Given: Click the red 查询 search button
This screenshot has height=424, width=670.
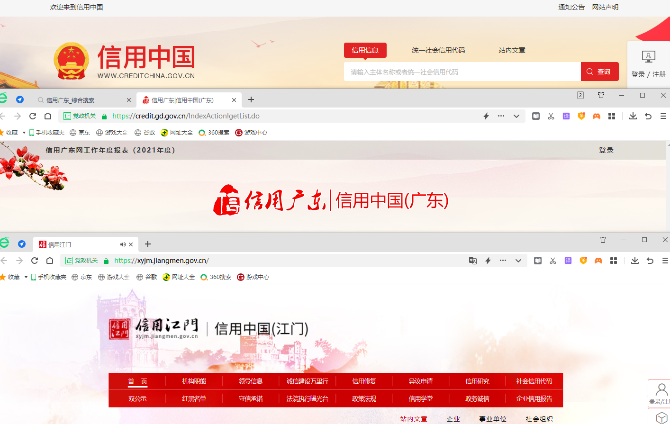Looking at the screenshot, I should (x=599, y=72).
